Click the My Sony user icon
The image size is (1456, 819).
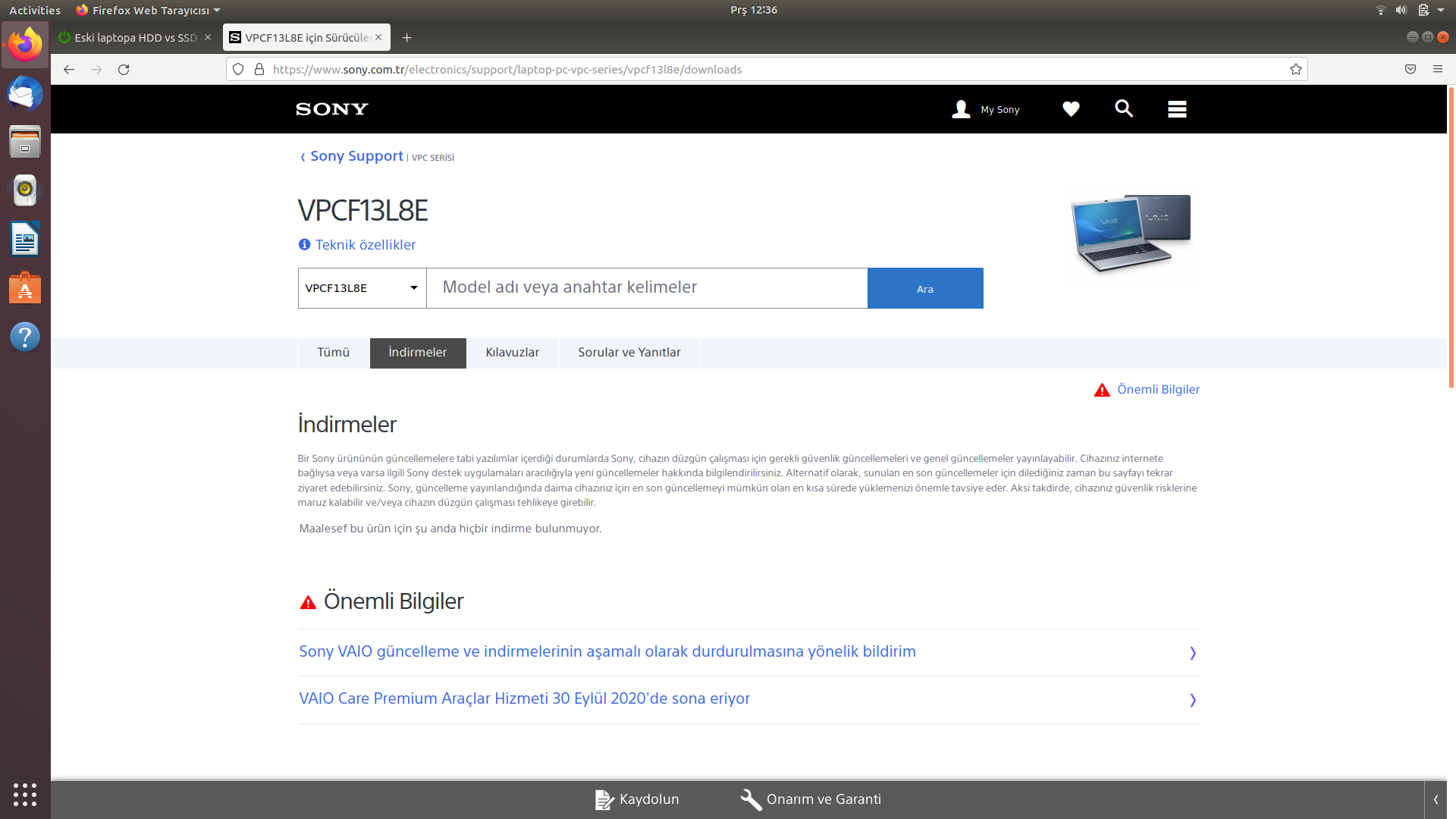point(962,109)
